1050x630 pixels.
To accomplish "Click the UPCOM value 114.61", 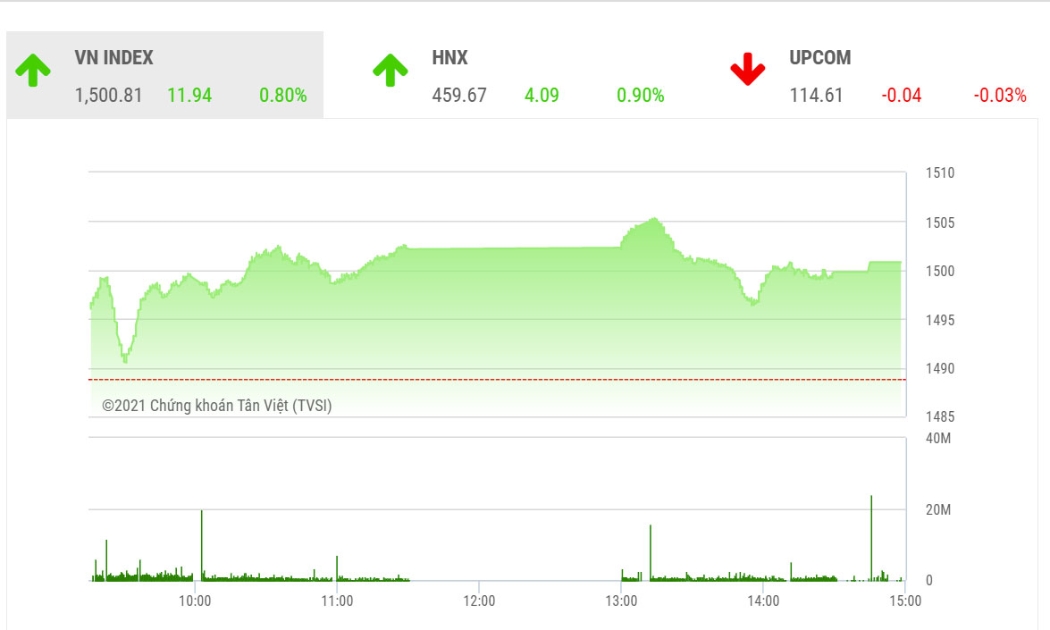I will tap(816, 95).
